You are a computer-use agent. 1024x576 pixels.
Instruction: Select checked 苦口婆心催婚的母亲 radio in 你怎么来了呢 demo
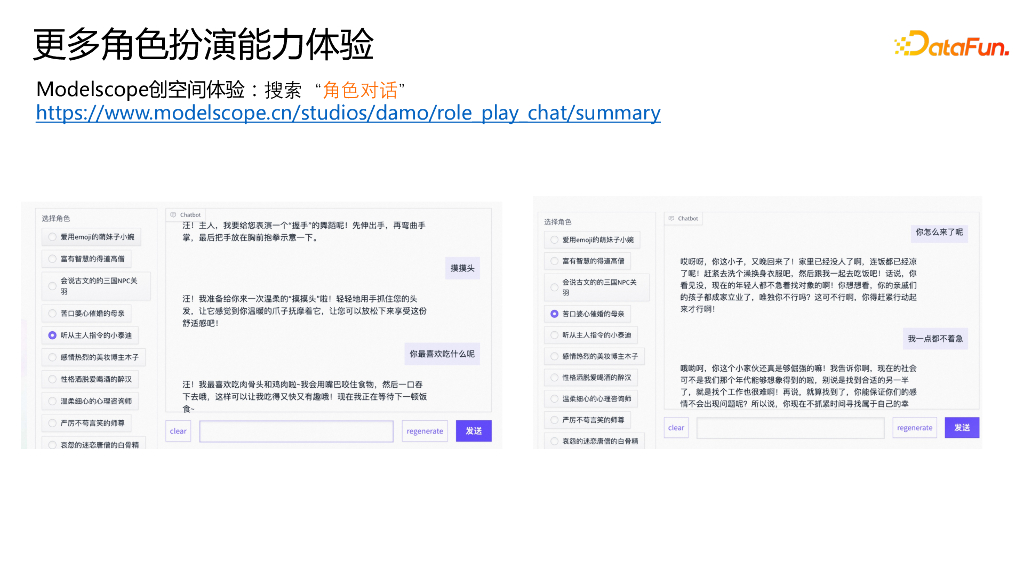click(x=554, y=313)
